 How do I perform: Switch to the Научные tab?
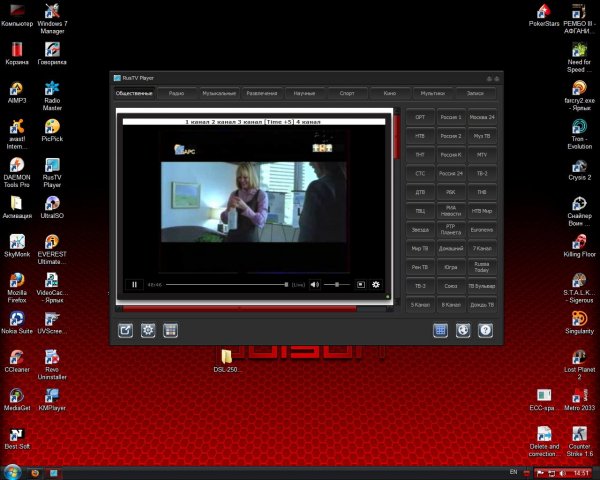[304, 93]
